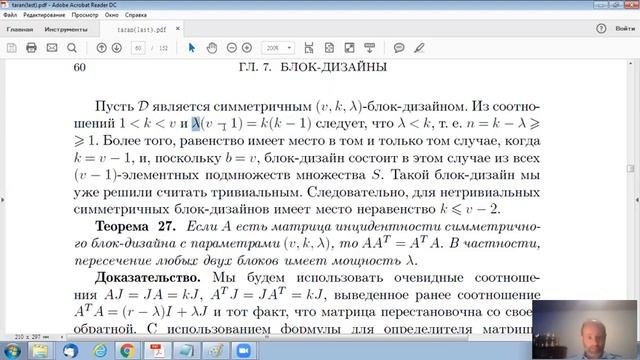Switch to Adobe Reader taskbar button
Viewport: 640px width, 360px height.
click(x=157, y=351)
